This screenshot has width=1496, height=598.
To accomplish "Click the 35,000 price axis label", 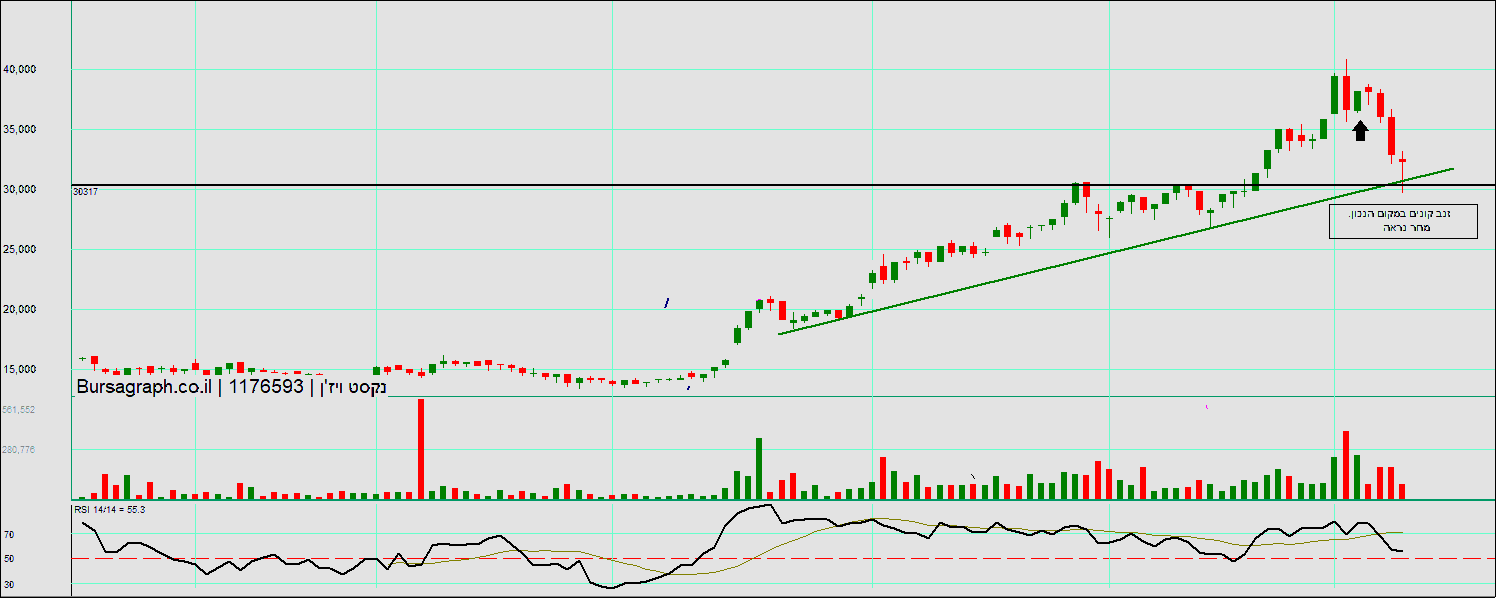I will 48,130.
